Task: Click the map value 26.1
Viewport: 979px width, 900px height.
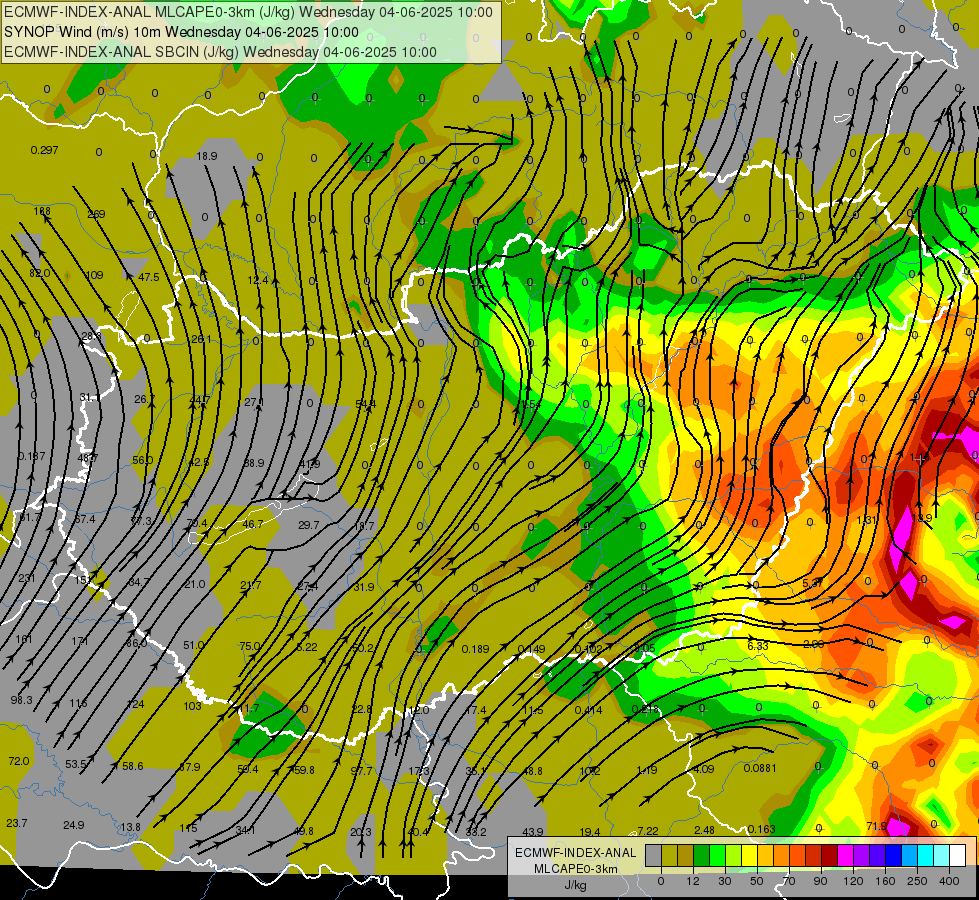Action: 201,339
